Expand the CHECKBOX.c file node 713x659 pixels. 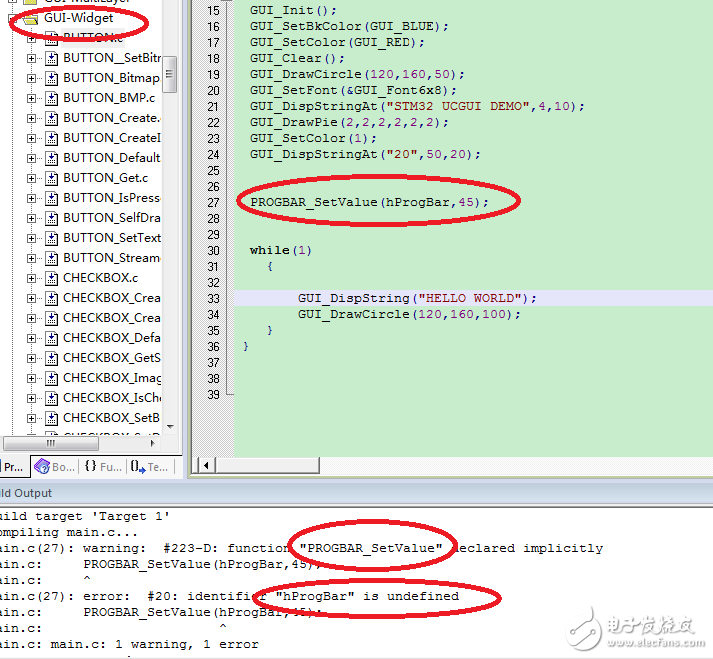point(31,278)
